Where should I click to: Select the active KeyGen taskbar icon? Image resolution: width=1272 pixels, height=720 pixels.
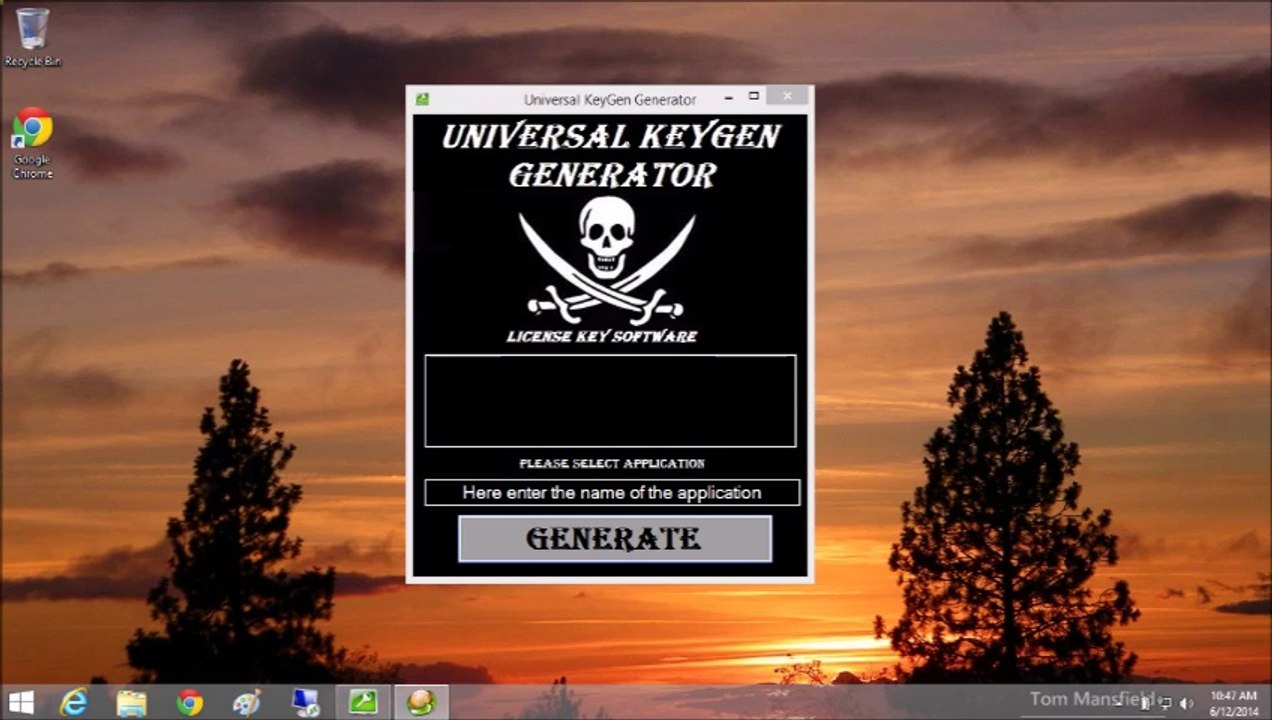click(x=421, y=702)
